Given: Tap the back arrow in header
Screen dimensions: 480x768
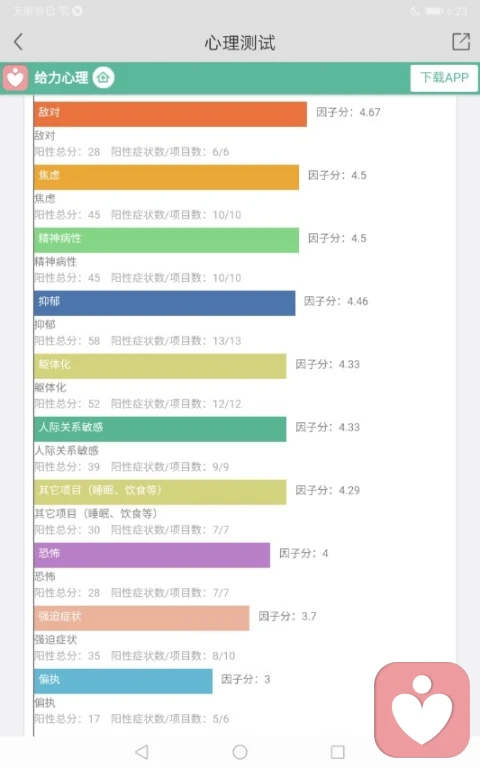Looking at the screenshot, I should [19, 42].
